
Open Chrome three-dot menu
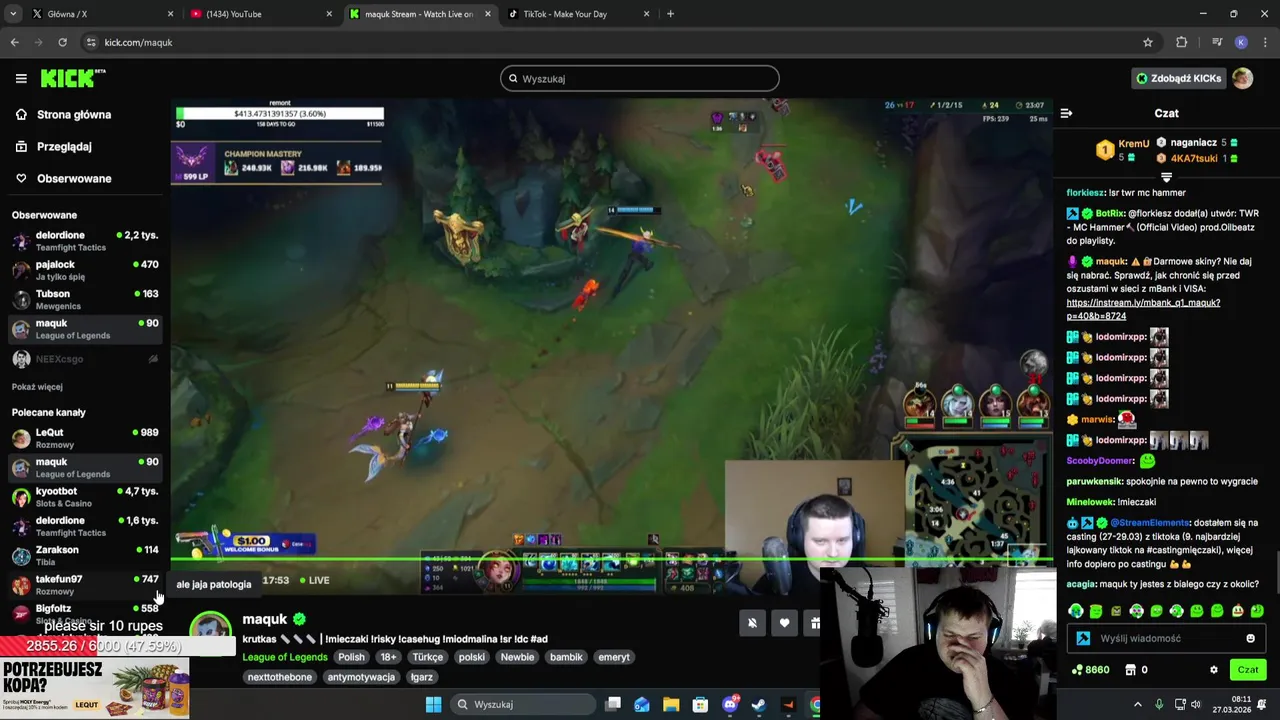1265,42
